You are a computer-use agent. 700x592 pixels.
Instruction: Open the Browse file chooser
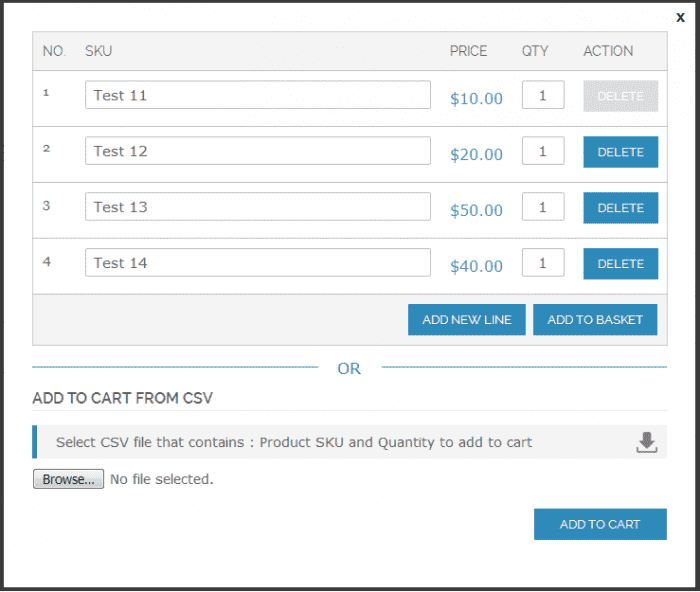[68, 479]
